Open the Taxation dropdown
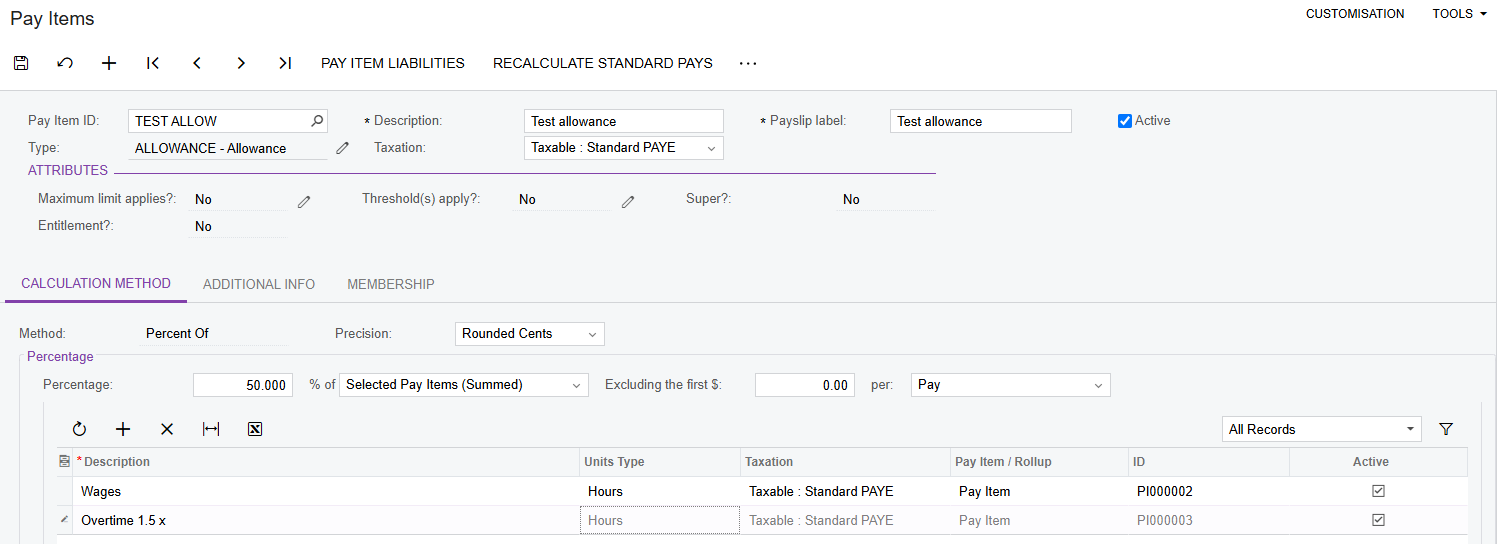Image resolution: width=1498 pixels, height=544 pixels. coord(623,148)
